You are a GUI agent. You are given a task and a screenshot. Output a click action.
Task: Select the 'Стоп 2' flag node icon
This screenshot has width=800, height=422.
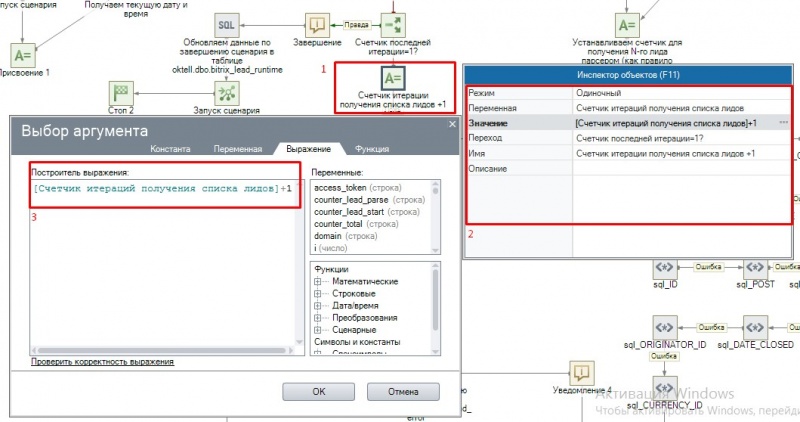pos(121,93)
